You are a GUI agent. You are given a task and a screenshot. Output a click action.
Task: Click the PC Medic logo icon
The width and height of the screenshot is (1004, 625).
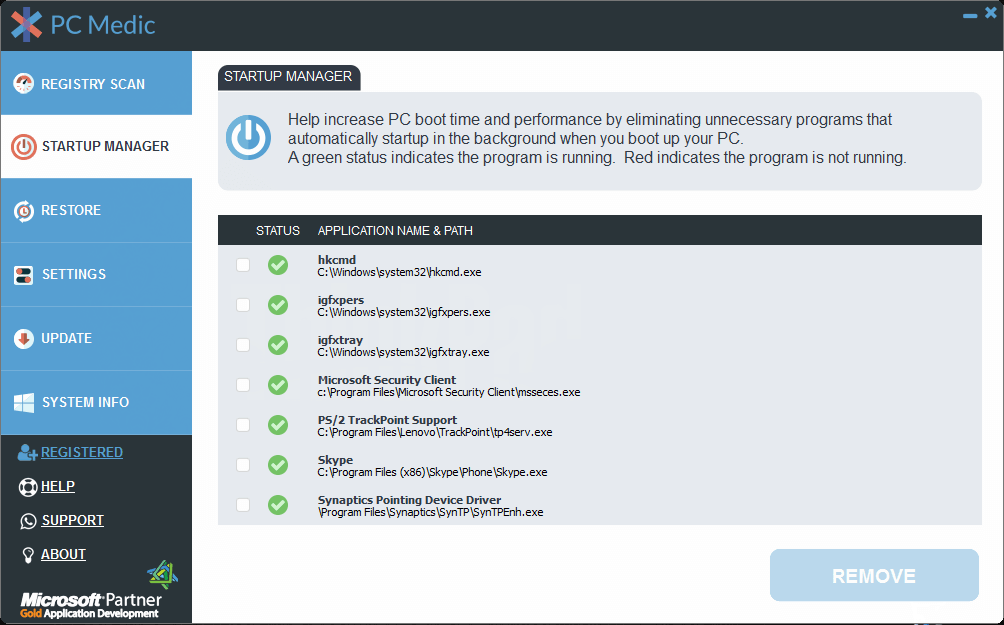(x=26, y=24)
